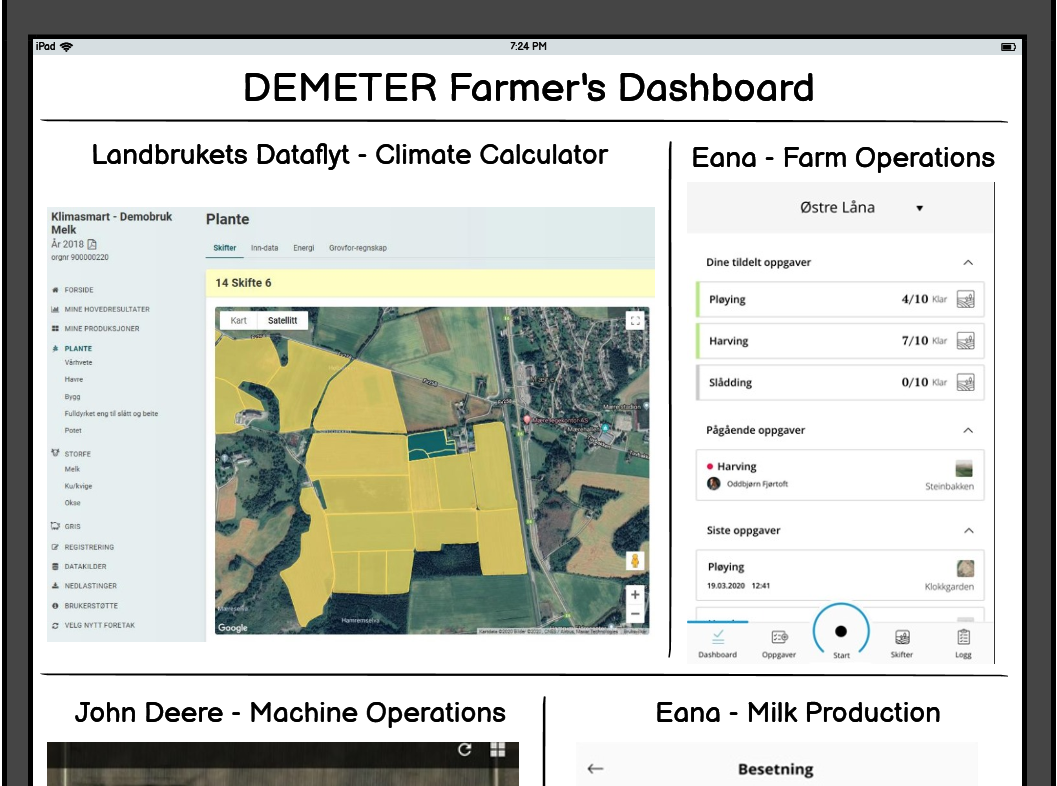Screen dimensions: 1057x786
Task: Switch to the Skifter tab under Plante
Action: (x=224, y=248)
